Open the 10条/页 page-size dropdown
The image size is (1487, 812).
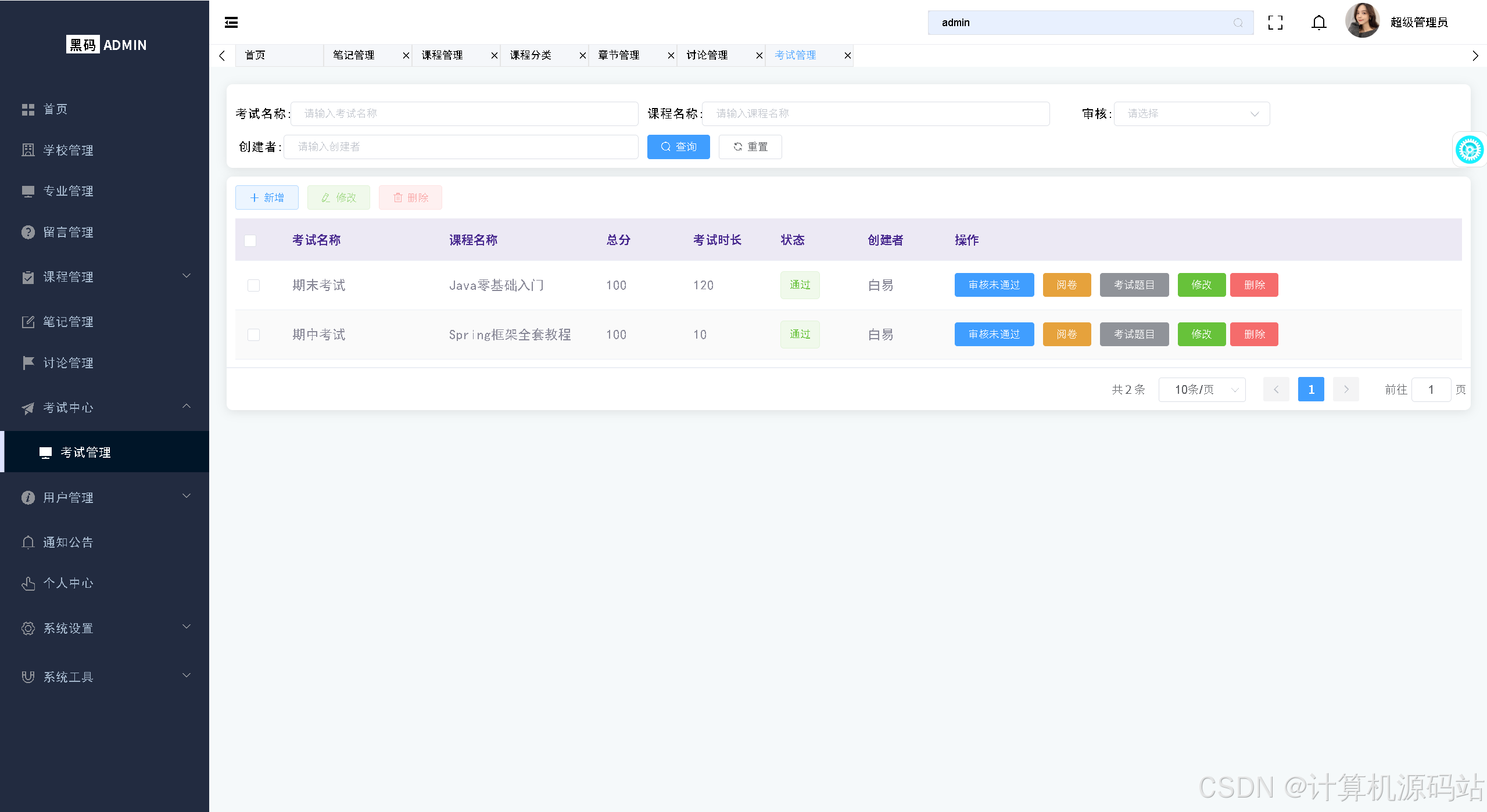click(x=1201, y=389)
